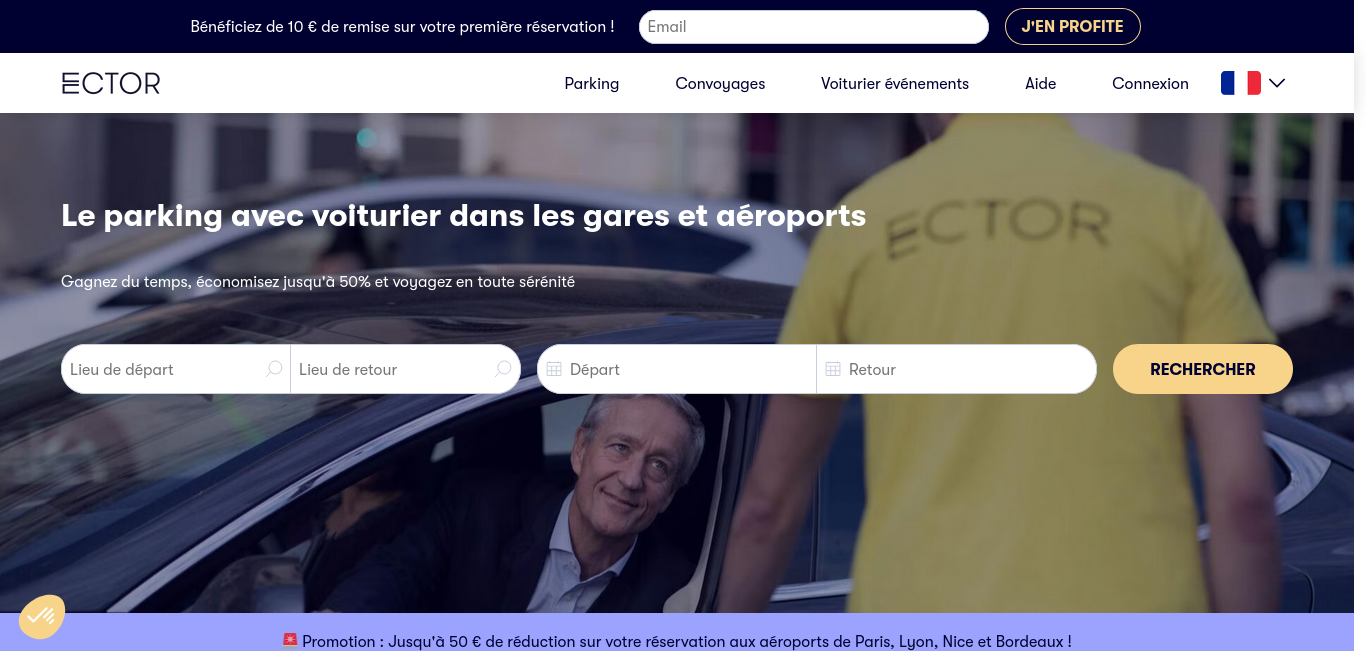This screenshot has width=1366, height=651.
Task: Go to Voiturier événements page
Action: (x=895, y=84)
